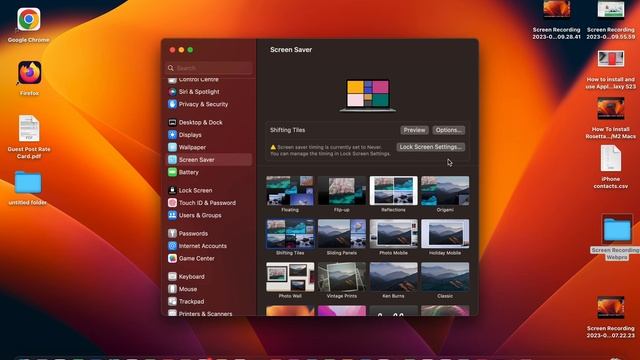Open Passwords settings
The width and height of the screenshot is (640, 360).
click(x=209, y=233)
